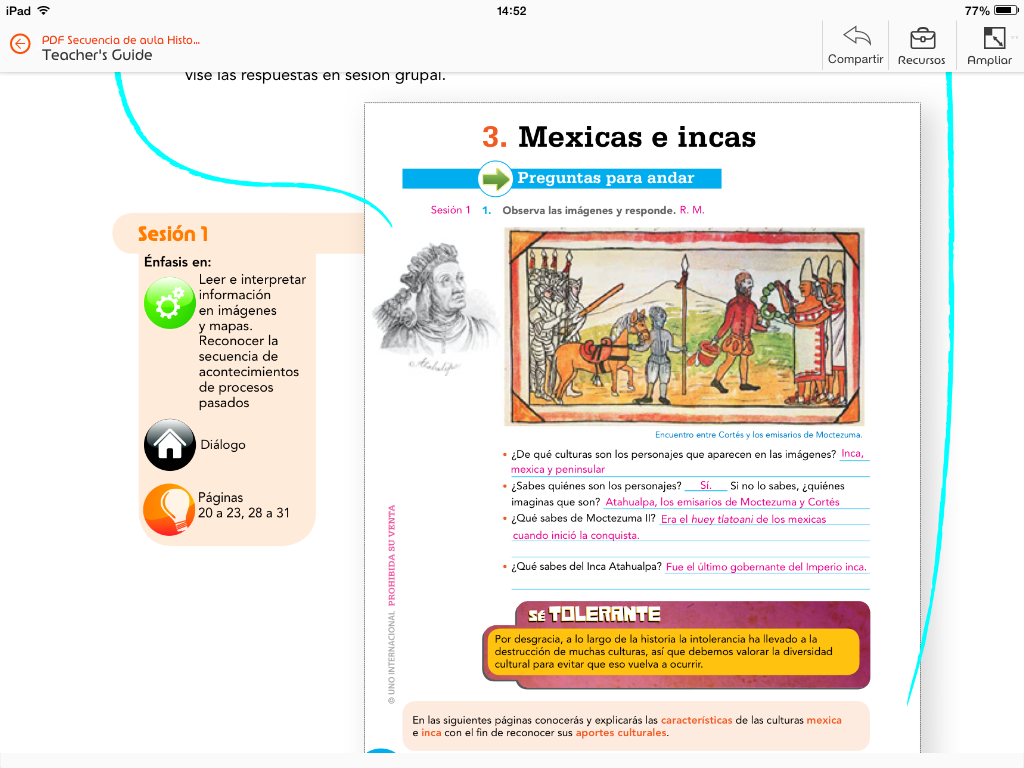
Task: Tap the Sé Tolerante purple box
Action: click(676, 645)
